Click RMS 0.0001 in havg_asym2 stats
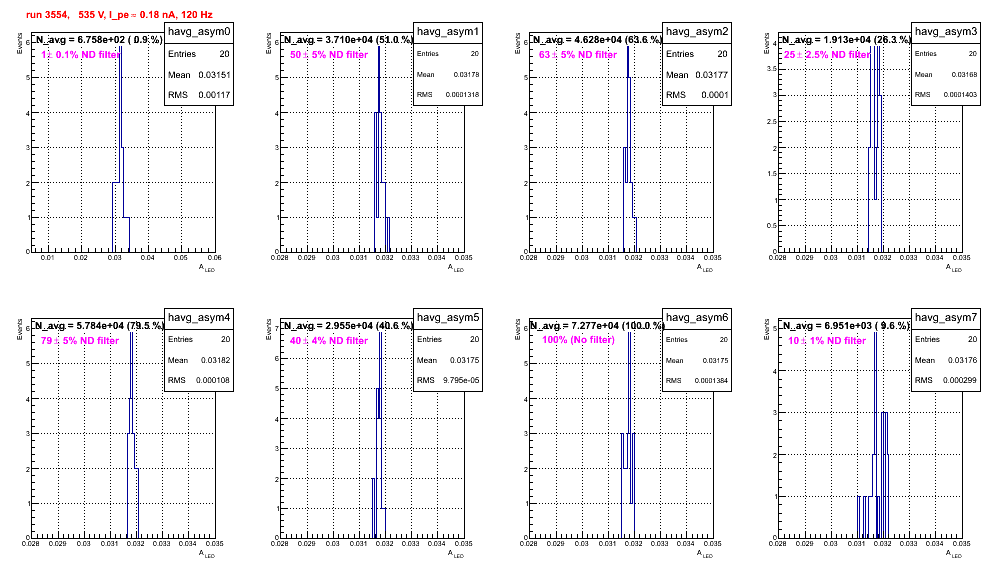The width and height of the screenshot is (996, 572). pos(697,95)
